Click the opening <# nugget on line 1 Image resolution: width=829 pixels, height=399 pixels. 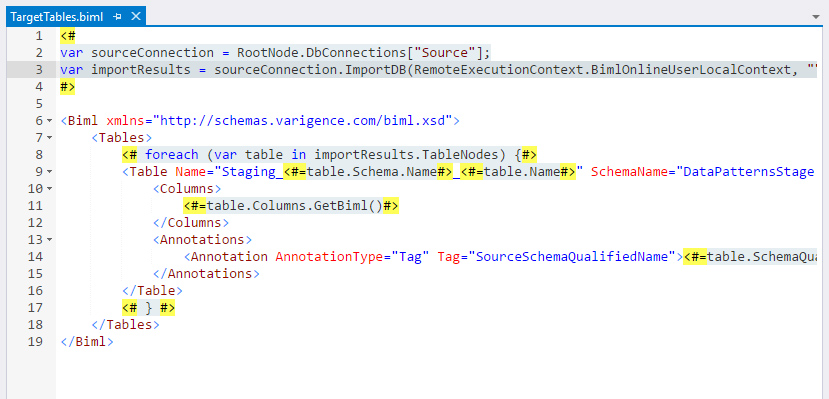point(68,36)
